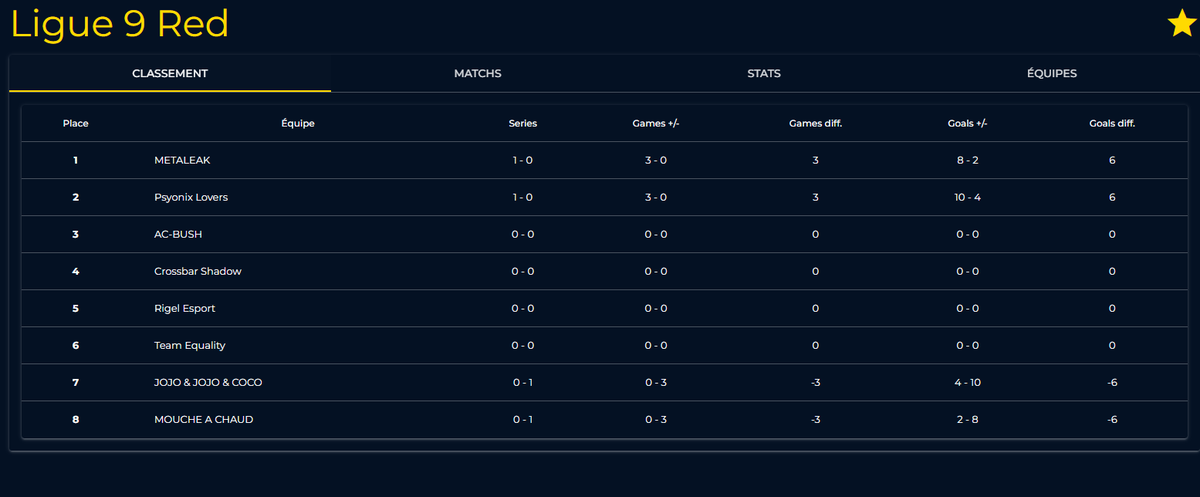The image size is (1200, 497).
Task: Select METALEAK's goals diff value 6
Action: point(1112,160)
